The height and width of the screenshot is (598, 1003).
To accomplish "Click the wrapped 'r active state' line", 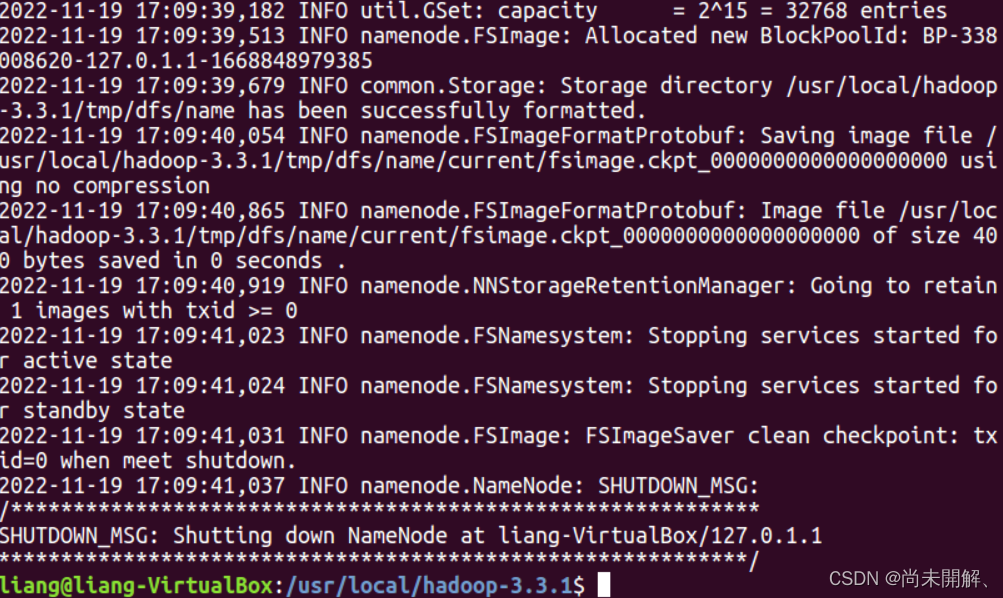I will [x=87, y=361].
